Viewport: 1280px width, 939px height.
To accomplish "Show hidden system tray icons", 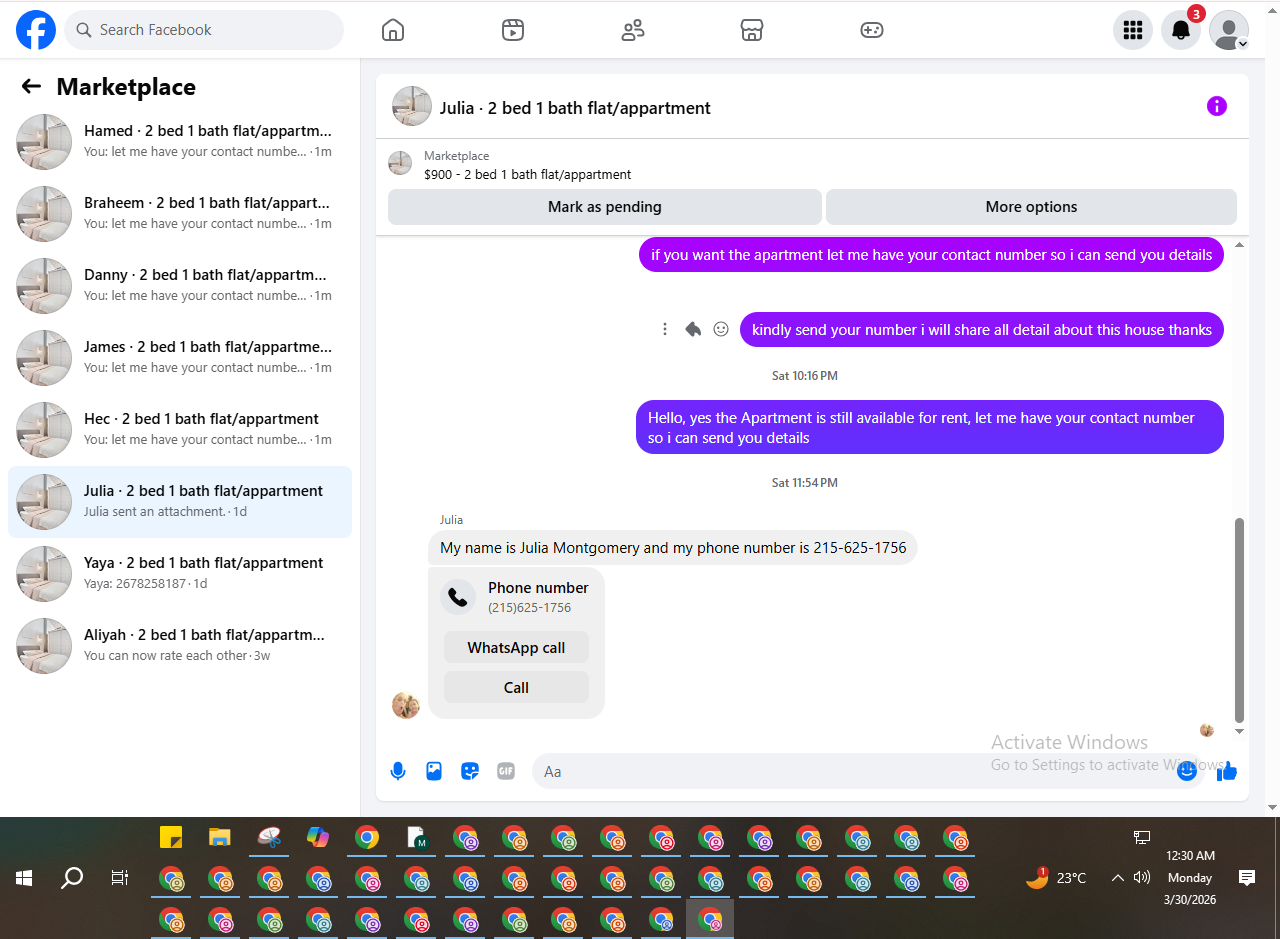I will click(1118, 878).
